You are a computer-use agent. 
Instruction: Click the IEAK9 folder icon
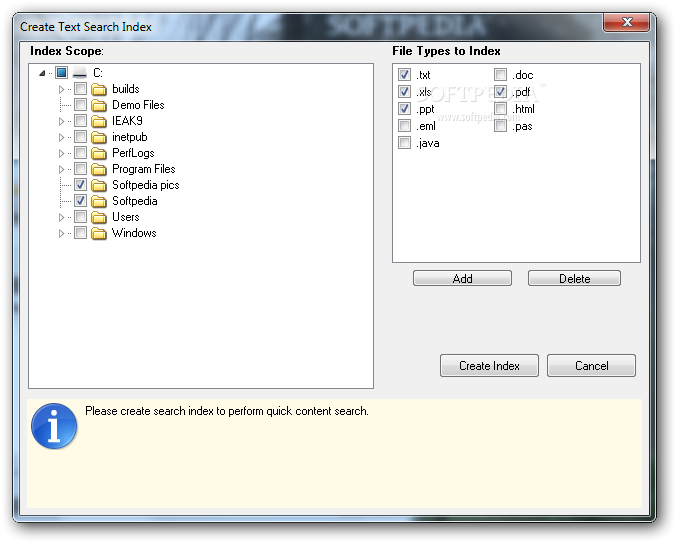click(x=99, y=121)
